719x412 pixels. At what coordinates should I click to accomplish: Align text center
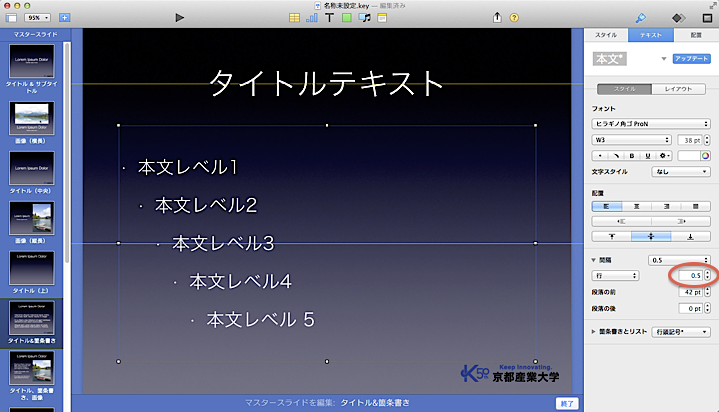click(636, 206)
